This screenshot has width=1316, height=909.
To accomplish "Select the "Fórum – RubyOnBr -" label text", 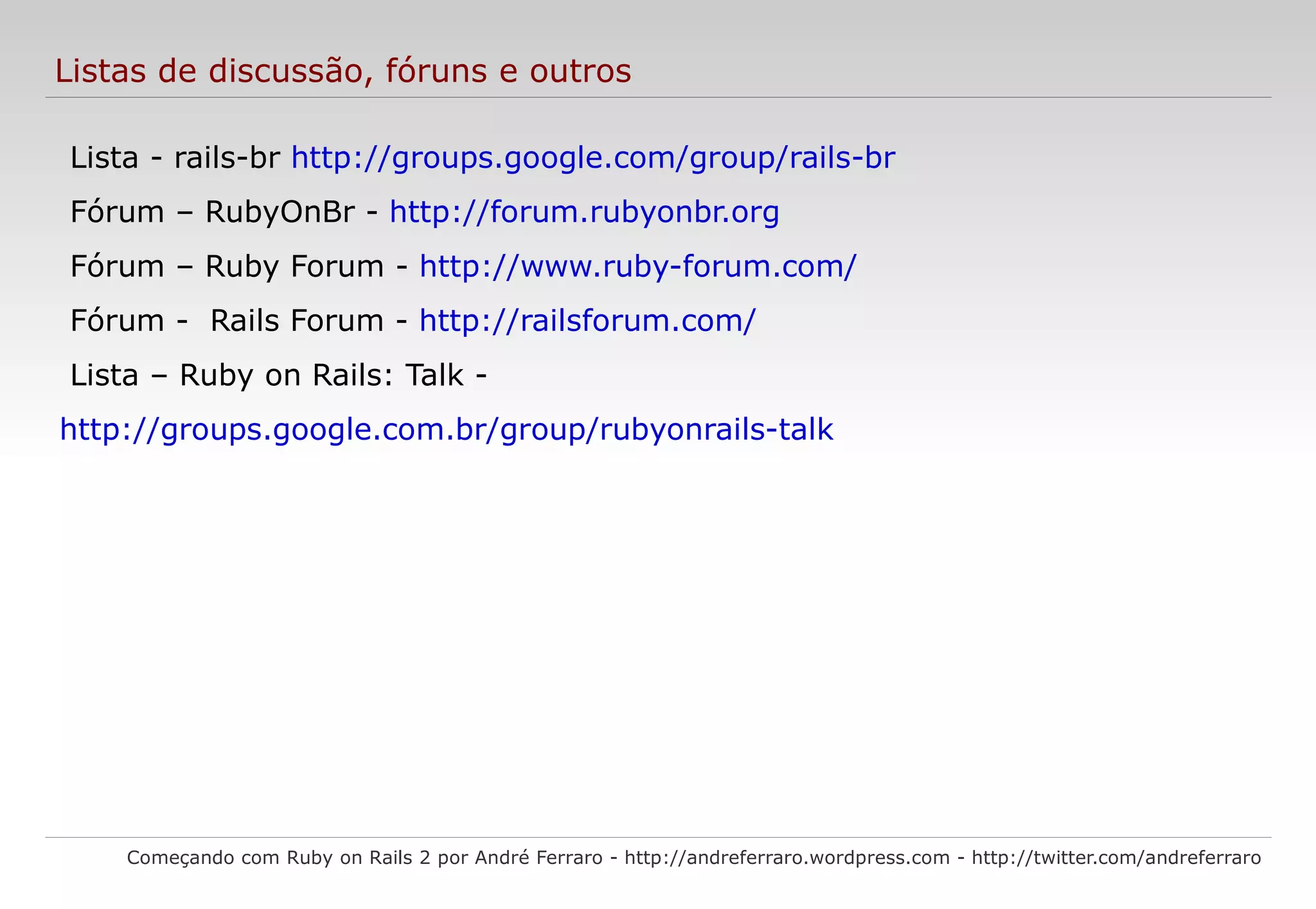I will 224,212.
